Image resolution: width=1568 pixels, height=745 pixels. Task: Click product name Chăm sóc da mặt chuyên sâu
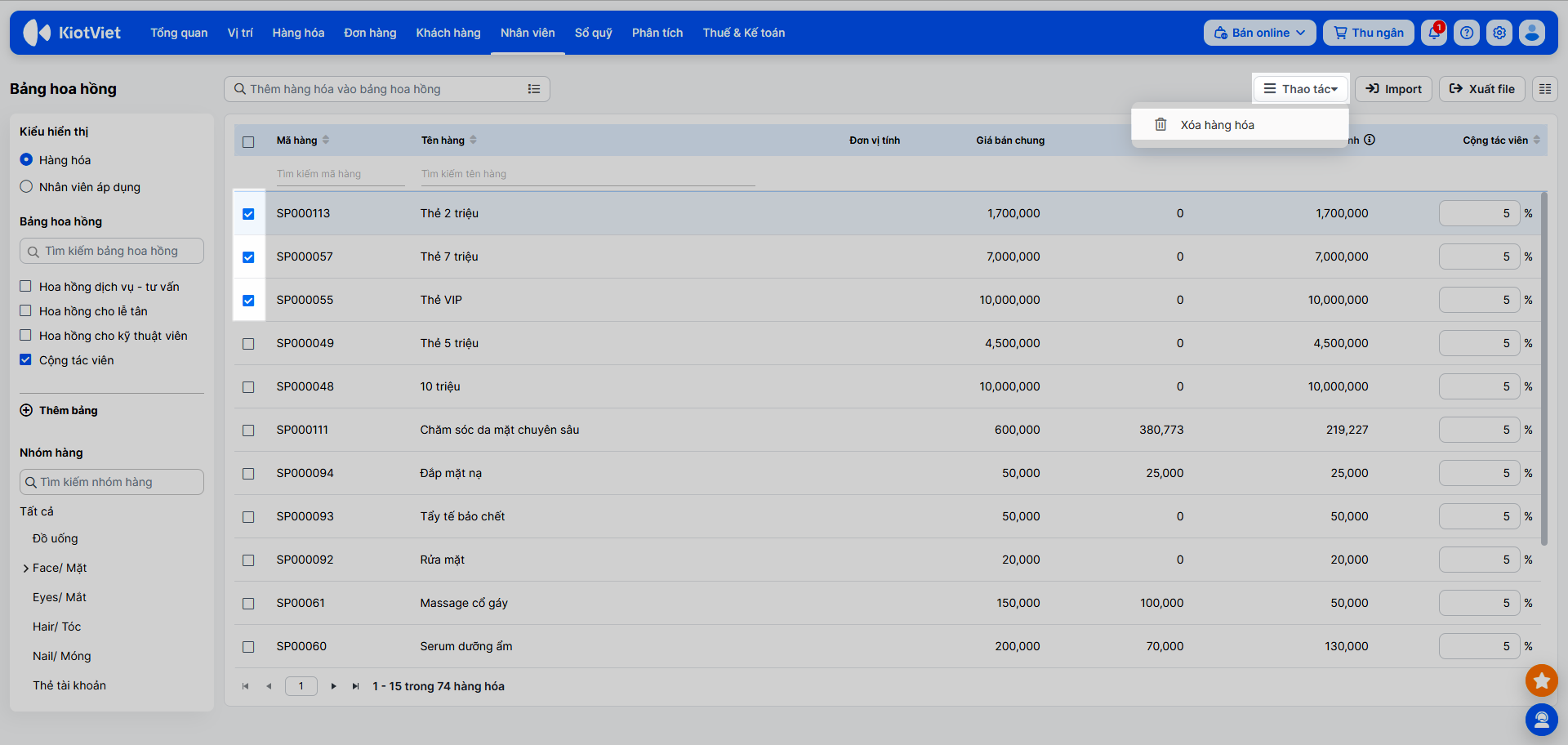[500, 430]
